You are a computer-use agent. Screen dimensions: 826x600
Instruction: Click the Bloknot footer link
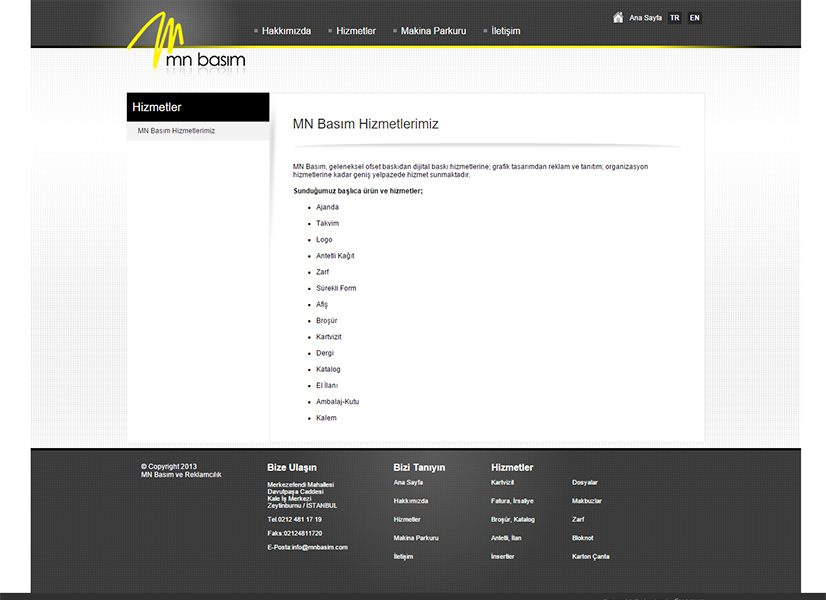[x=582, y=538]
